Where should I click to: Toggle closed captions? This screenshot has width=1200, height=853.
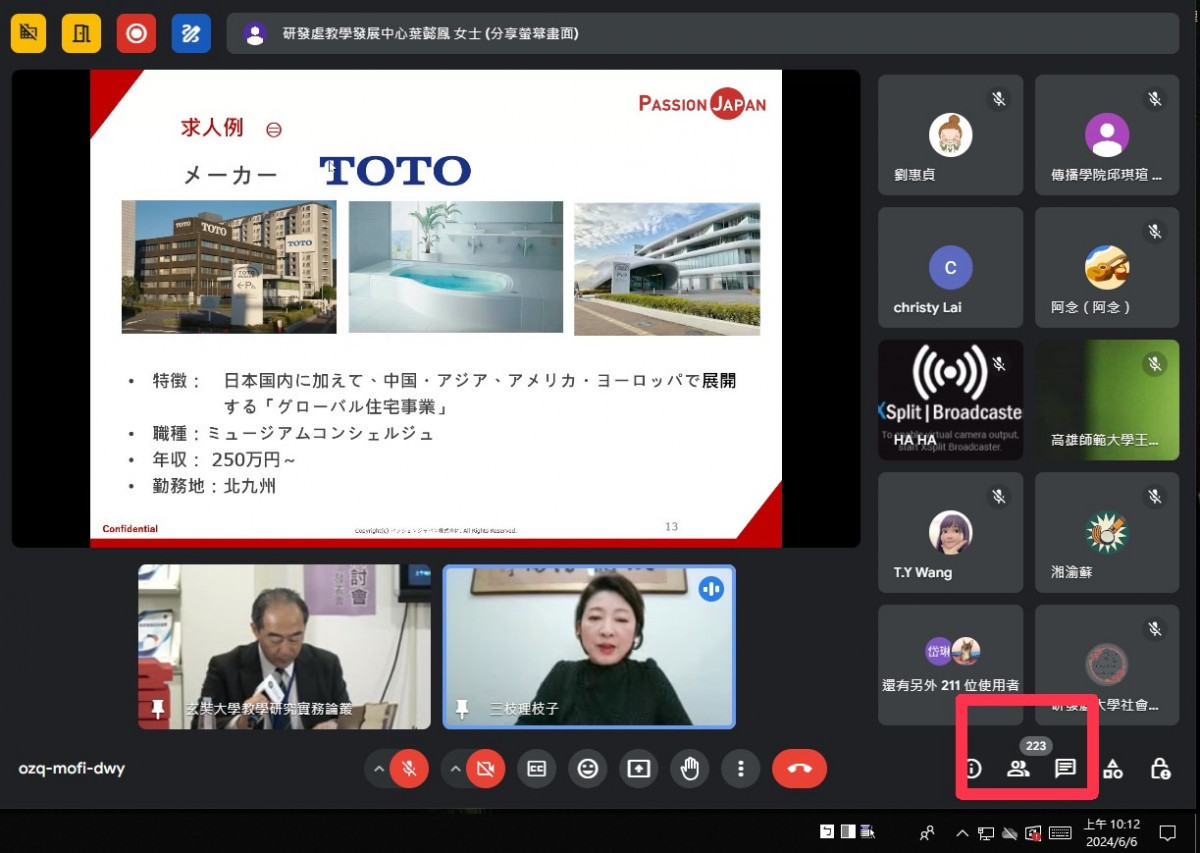537,769
